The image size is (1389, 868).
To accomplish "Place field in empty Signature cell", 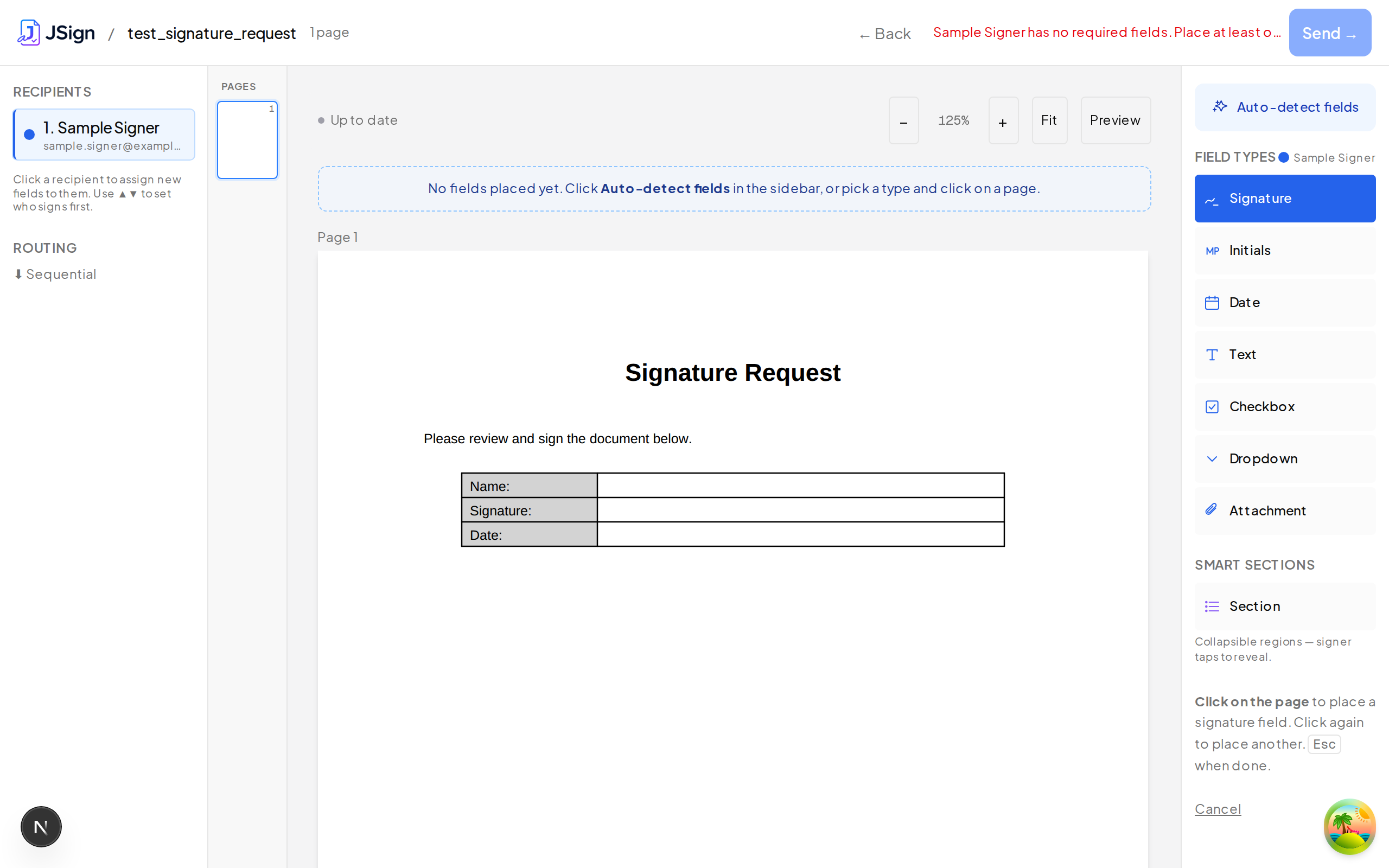I will pos(800,510).
